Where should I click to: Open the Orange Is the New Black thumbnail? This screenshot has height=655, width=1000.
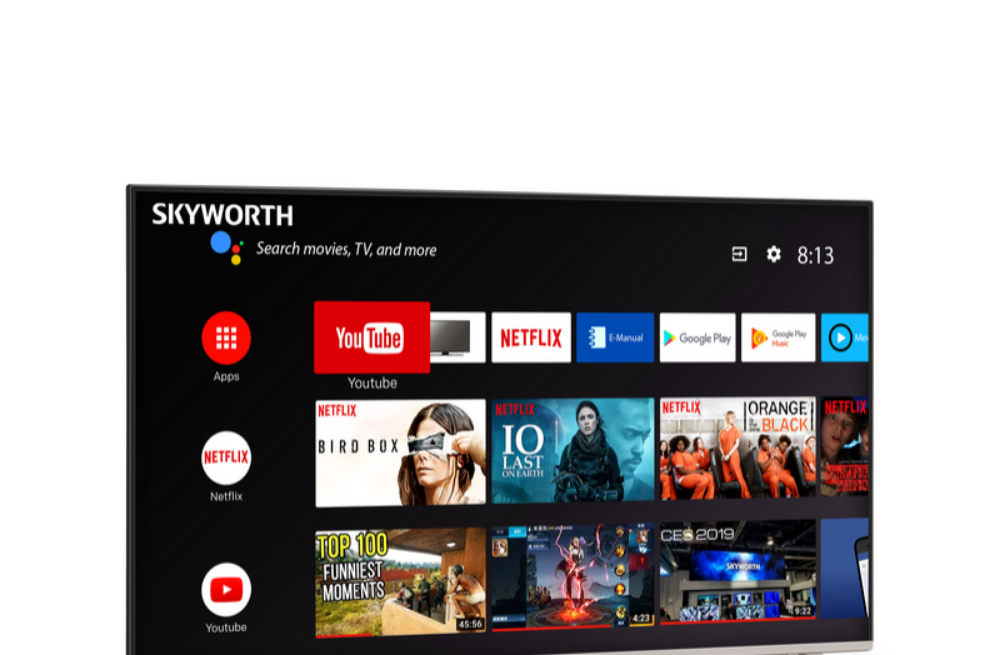click(738, 448)
